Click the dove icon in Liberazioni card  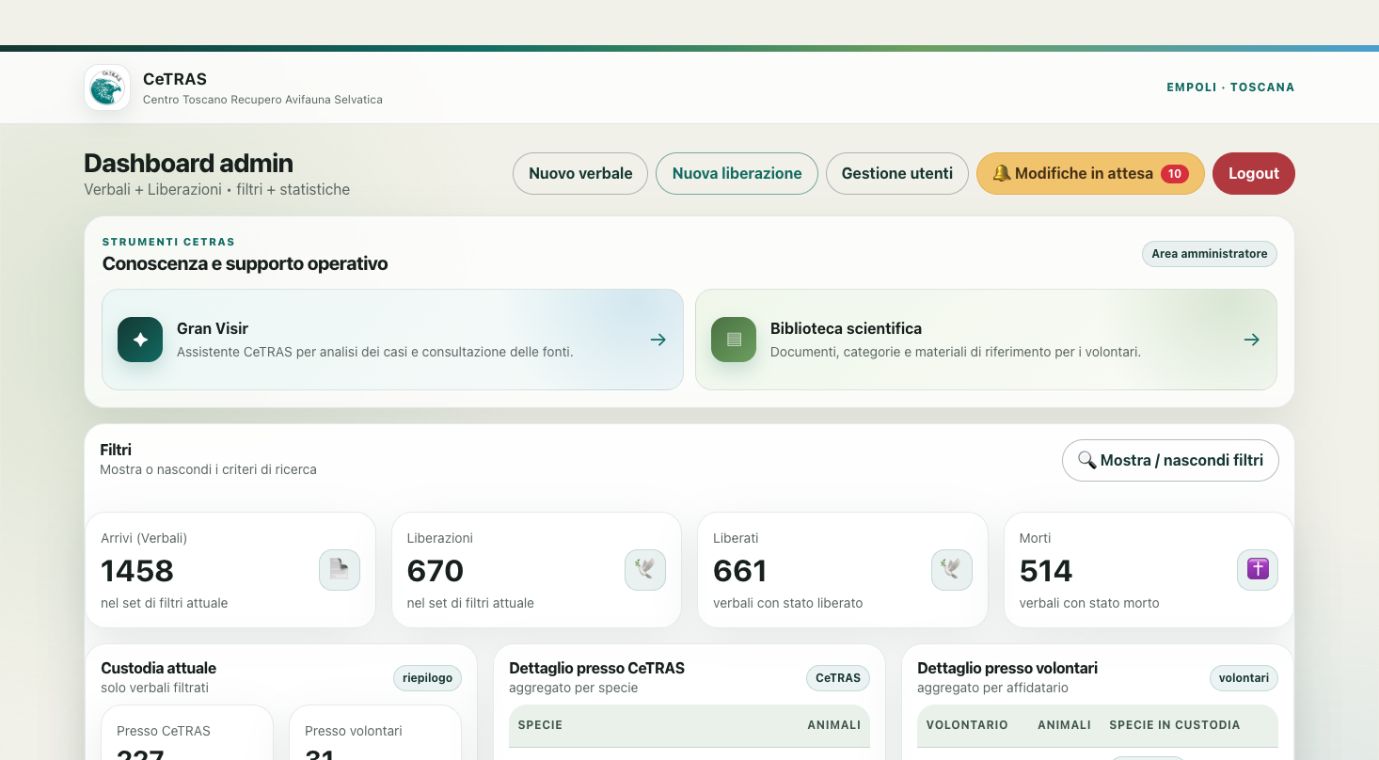tap(645, 570)
